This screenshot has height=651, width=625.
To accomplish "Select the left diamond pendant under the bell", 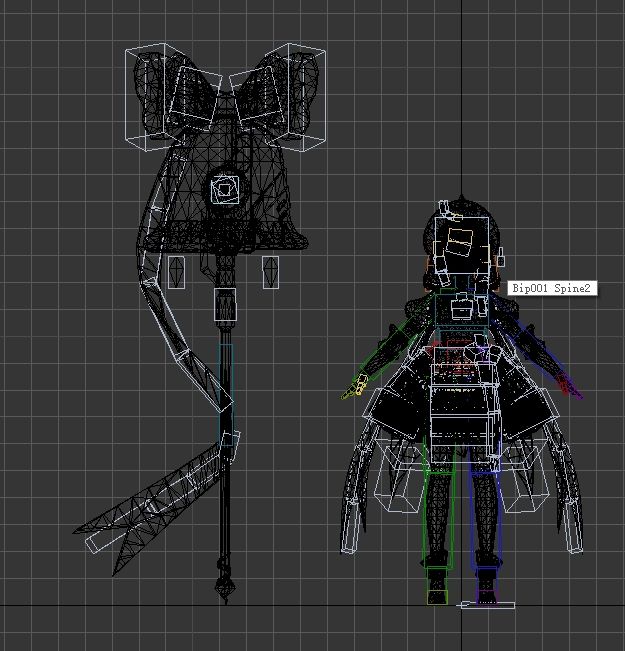I will pos(176,272).
